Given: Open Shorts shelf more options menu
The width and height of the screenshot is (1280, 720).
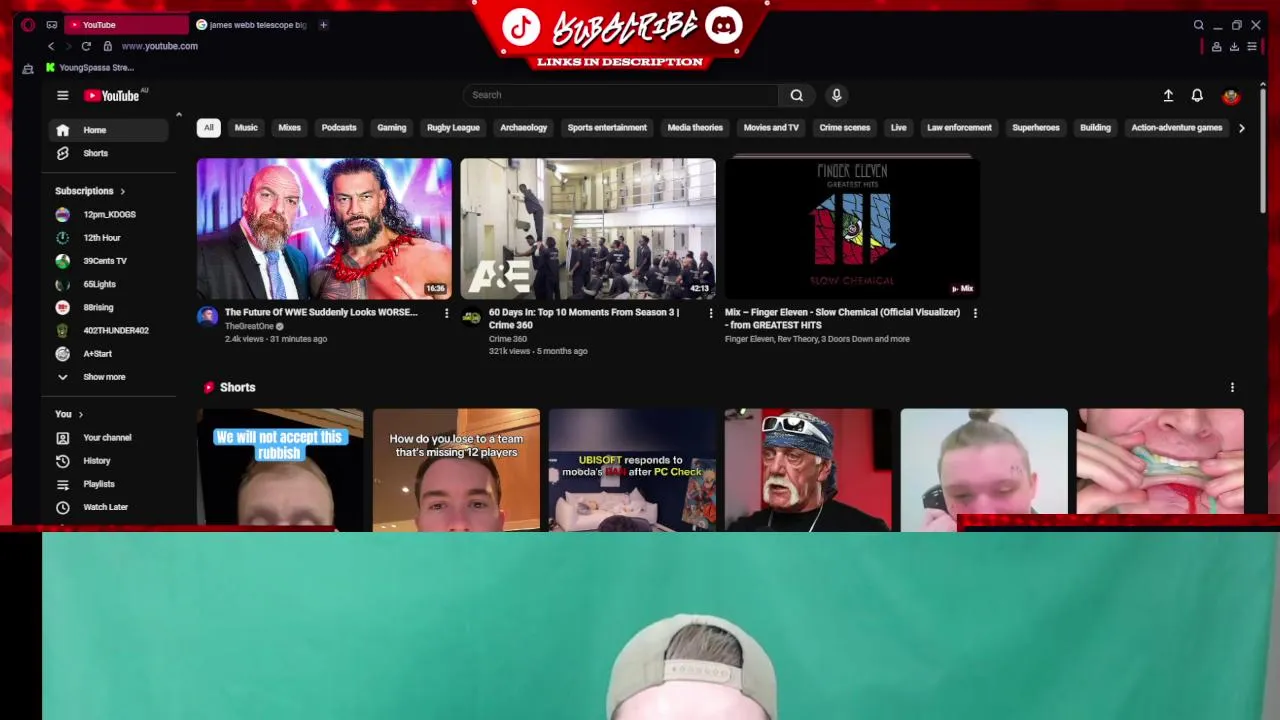Looking at the screenshot, I should click(x=1232, y=387).
